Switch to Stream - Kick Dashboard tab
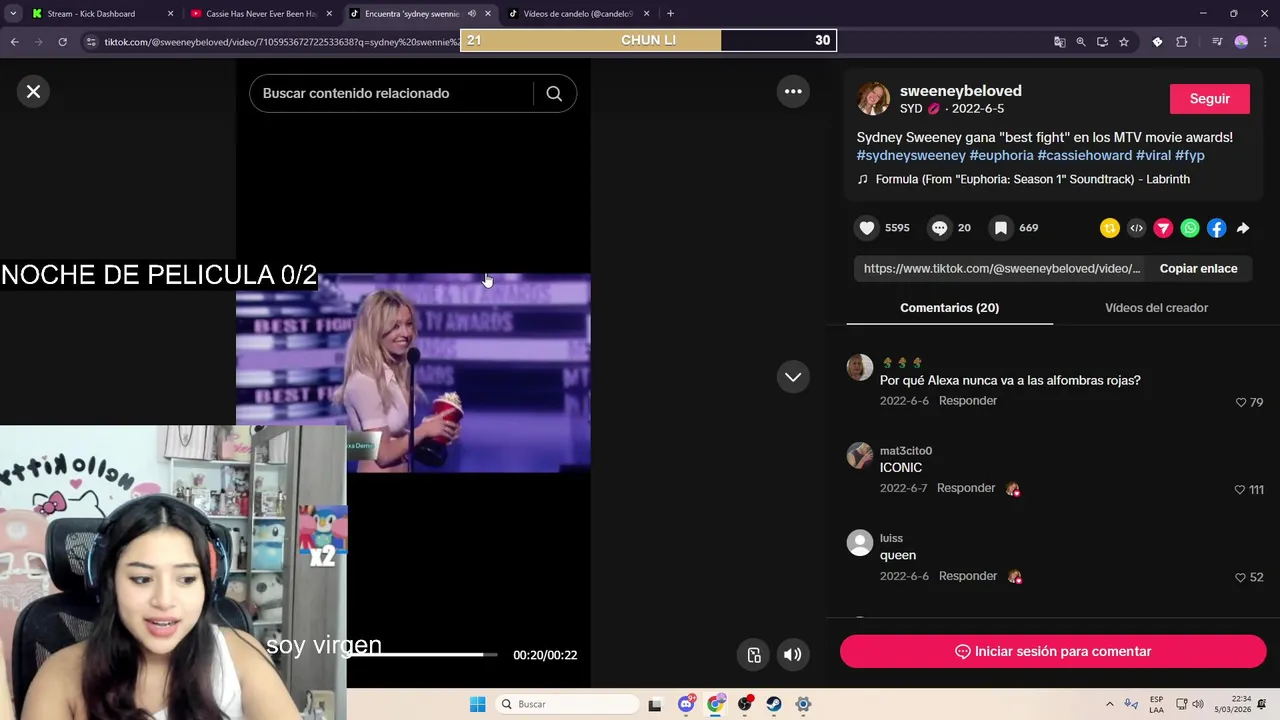This screenshot has width=1280, height=720. click(x=91, y=14)
